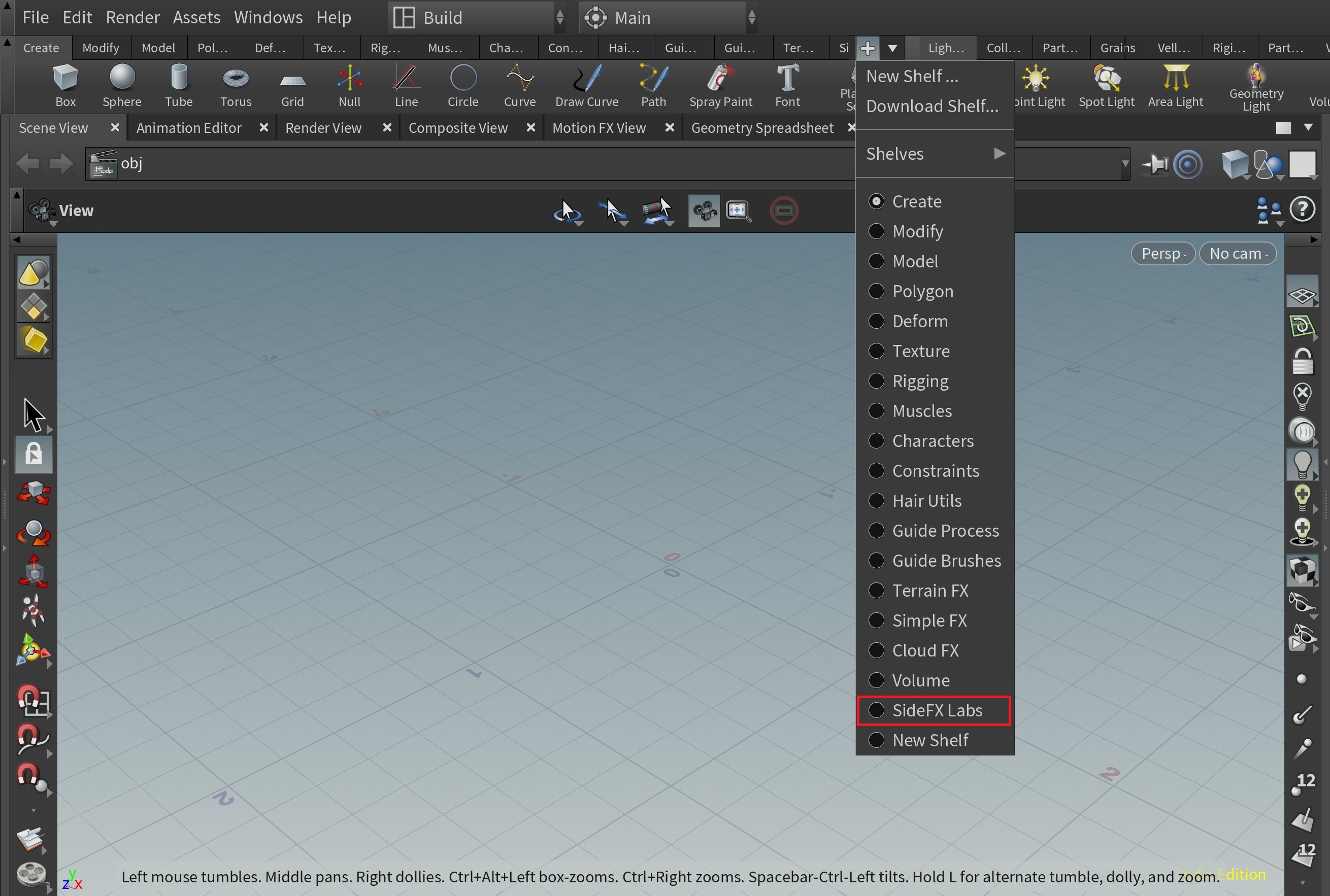Maximize pane with the white square
Screen dimensions: 1330x896
1283,128
